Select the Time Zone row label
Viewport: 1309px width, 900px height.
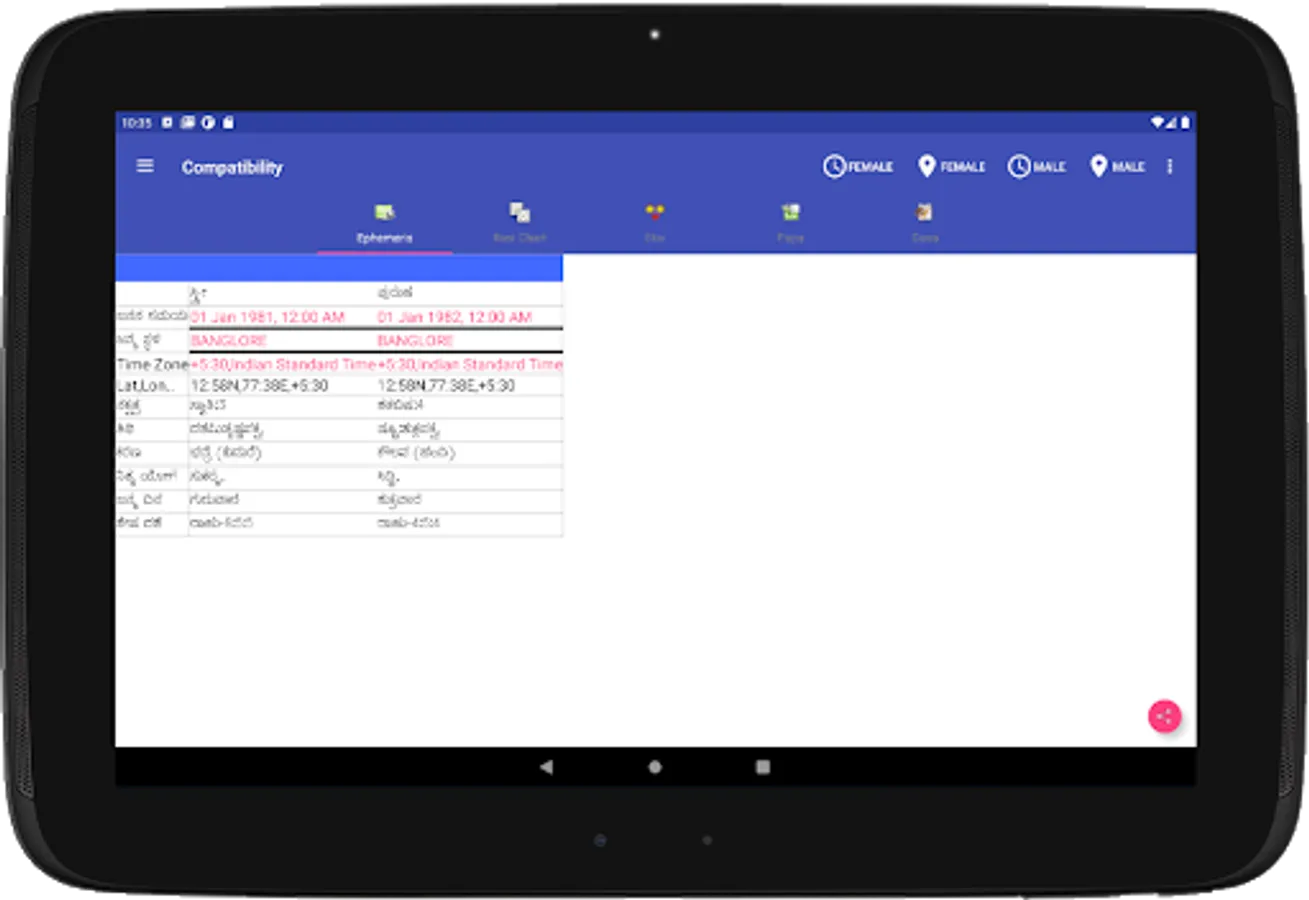(x=152, y=365)
